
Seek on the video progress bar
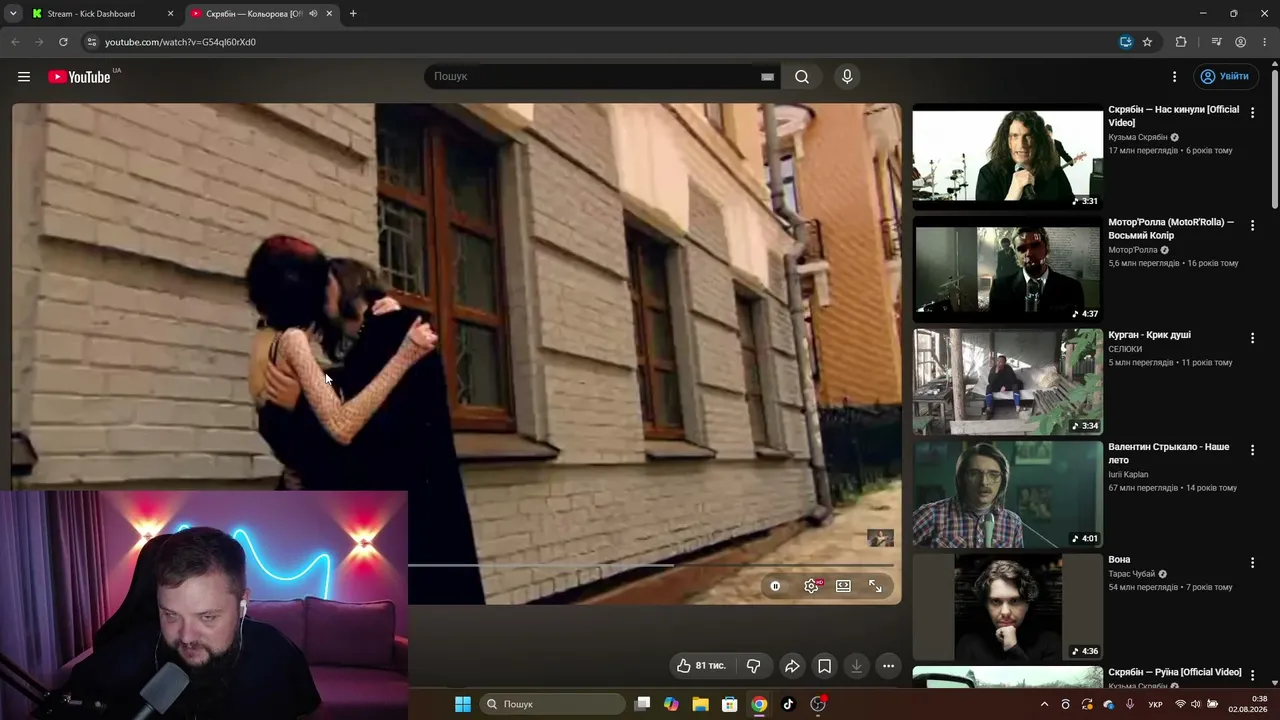[x=650, y=565]
